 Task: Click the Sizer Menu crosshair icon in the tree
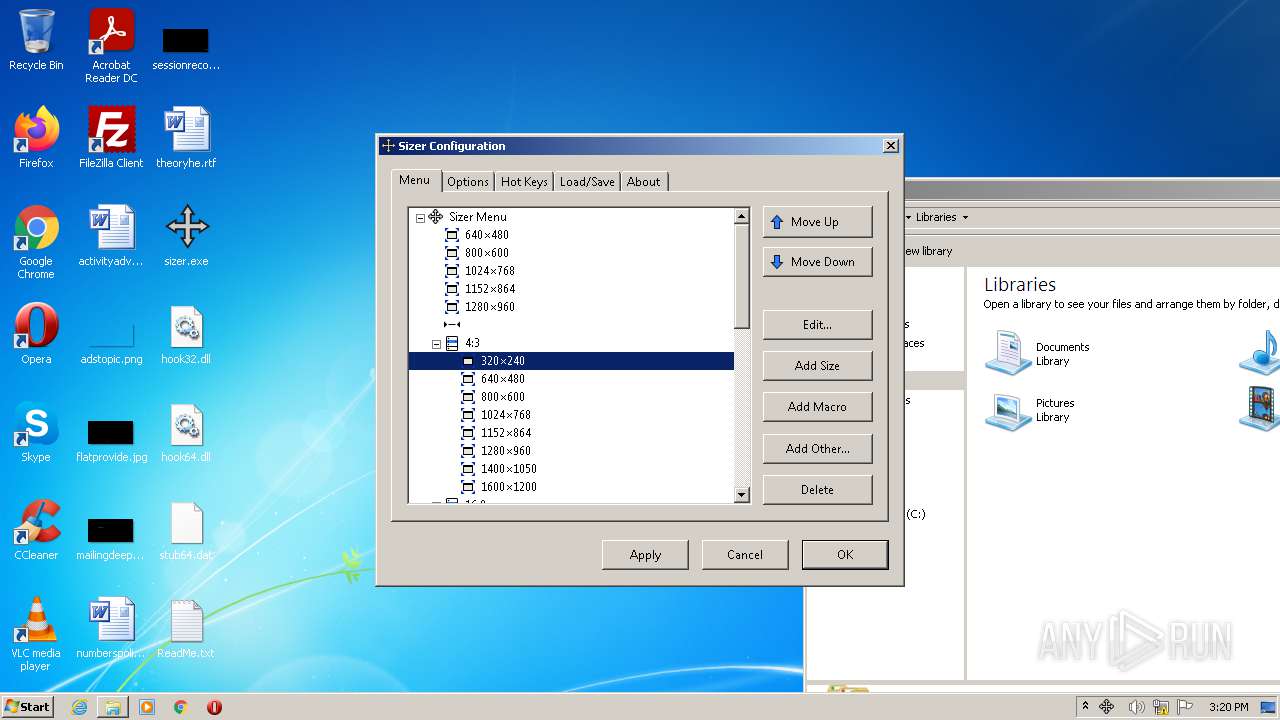click(x=436, y=217)
